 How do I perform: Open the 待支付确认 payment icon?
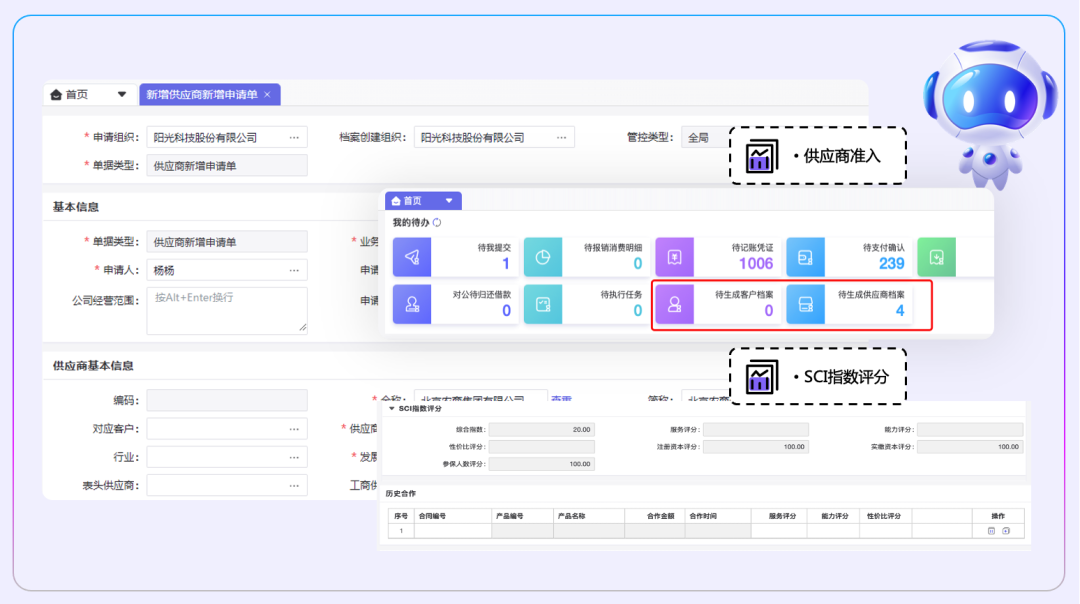pyautogui.click(x=806, y=257)
